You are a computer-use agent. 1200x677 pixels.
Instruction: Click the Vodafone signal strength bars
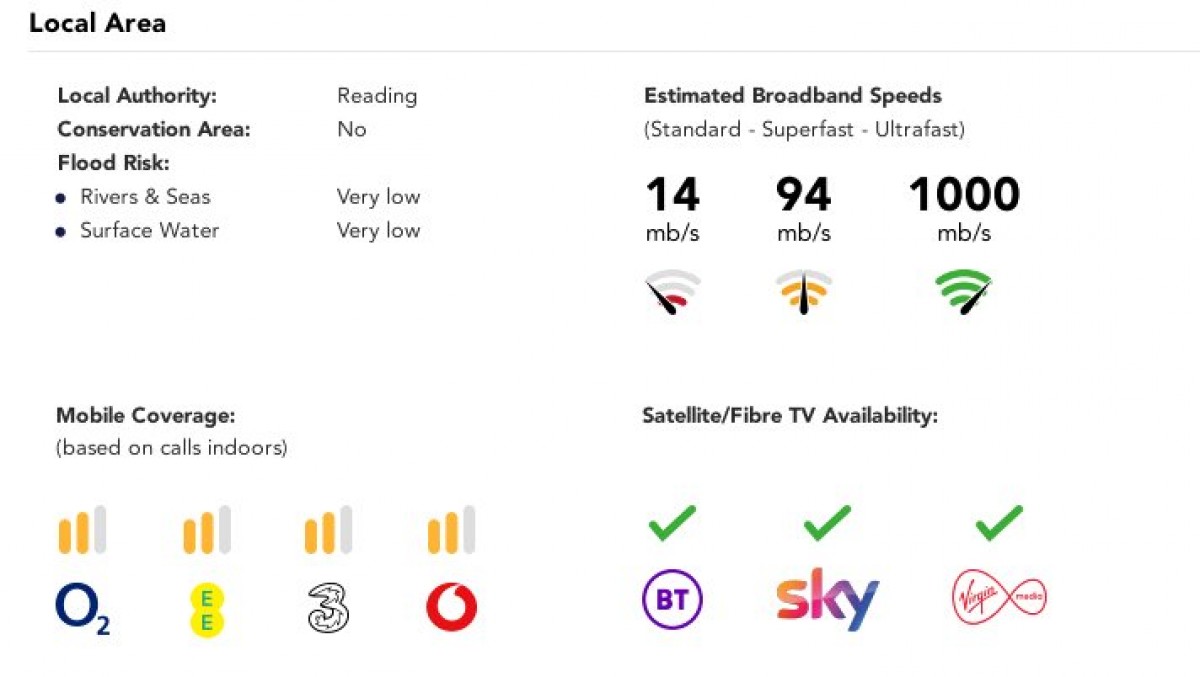click(451, 530)
